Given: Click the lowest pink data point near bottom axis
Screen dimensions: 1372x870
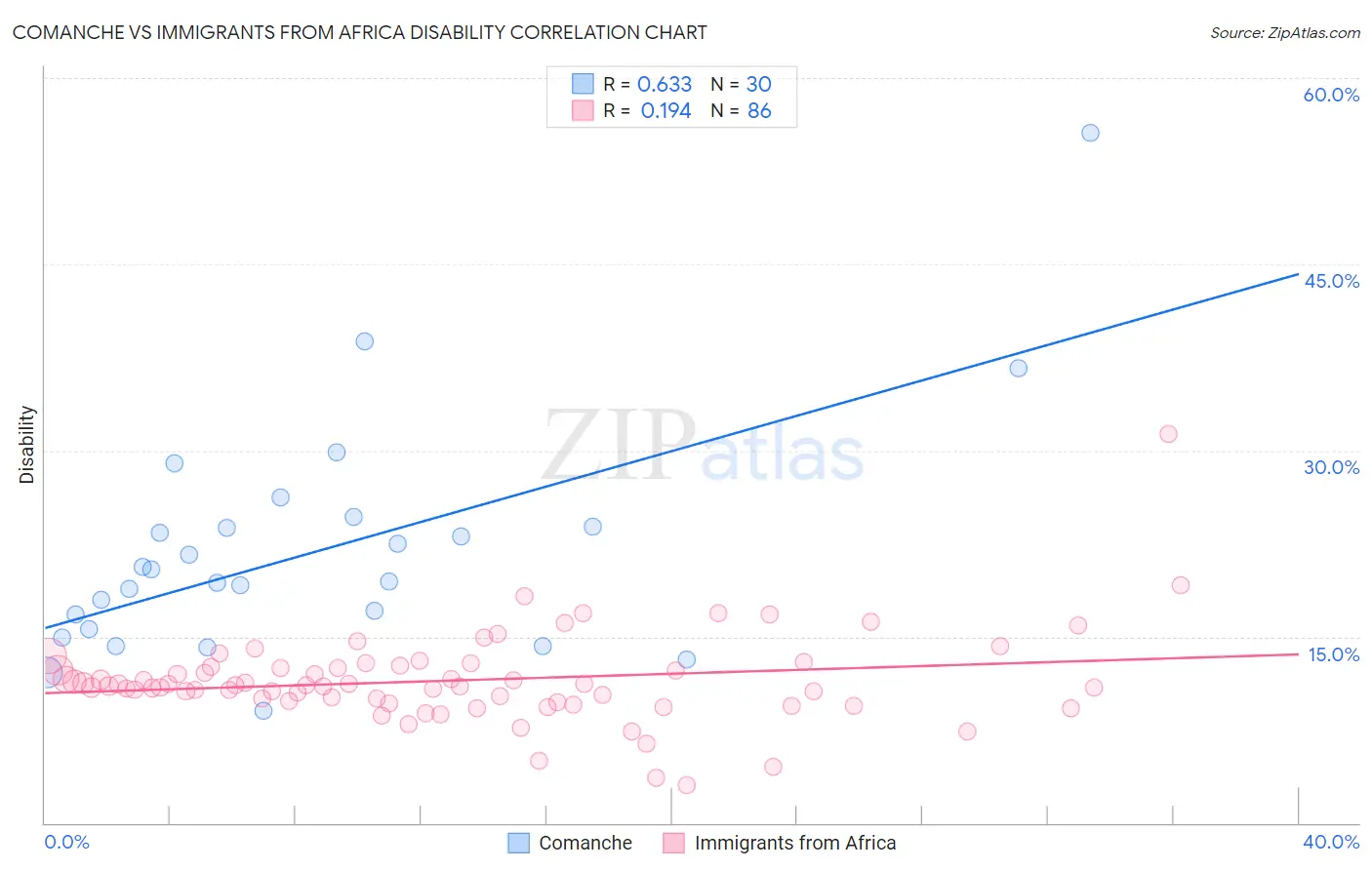Looking at the screenshot, I should [686, 785].
